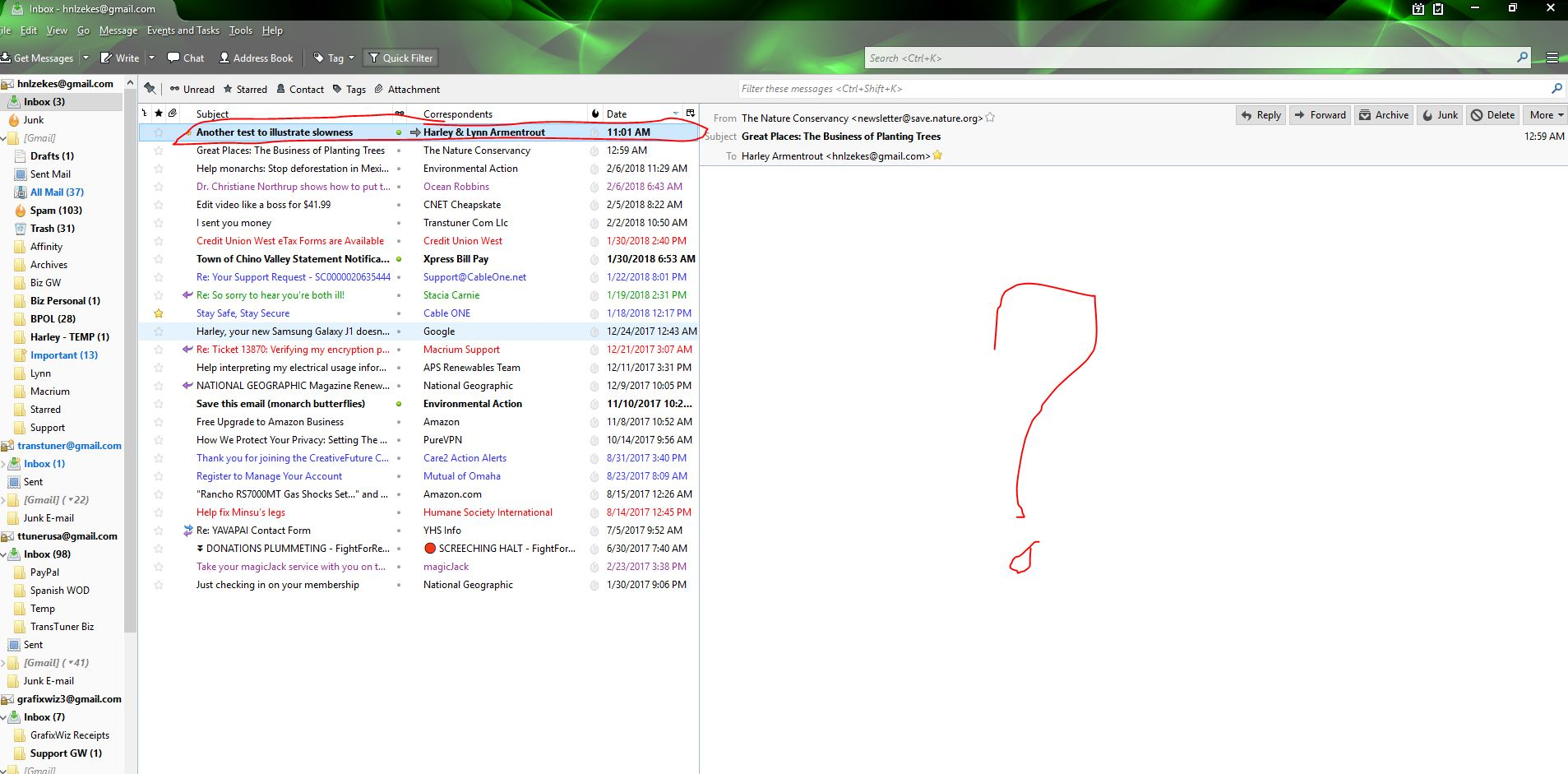This screenshot has height=774, width=1568.
Task: Star the Great Places message
Action: (x=159, y=151)
